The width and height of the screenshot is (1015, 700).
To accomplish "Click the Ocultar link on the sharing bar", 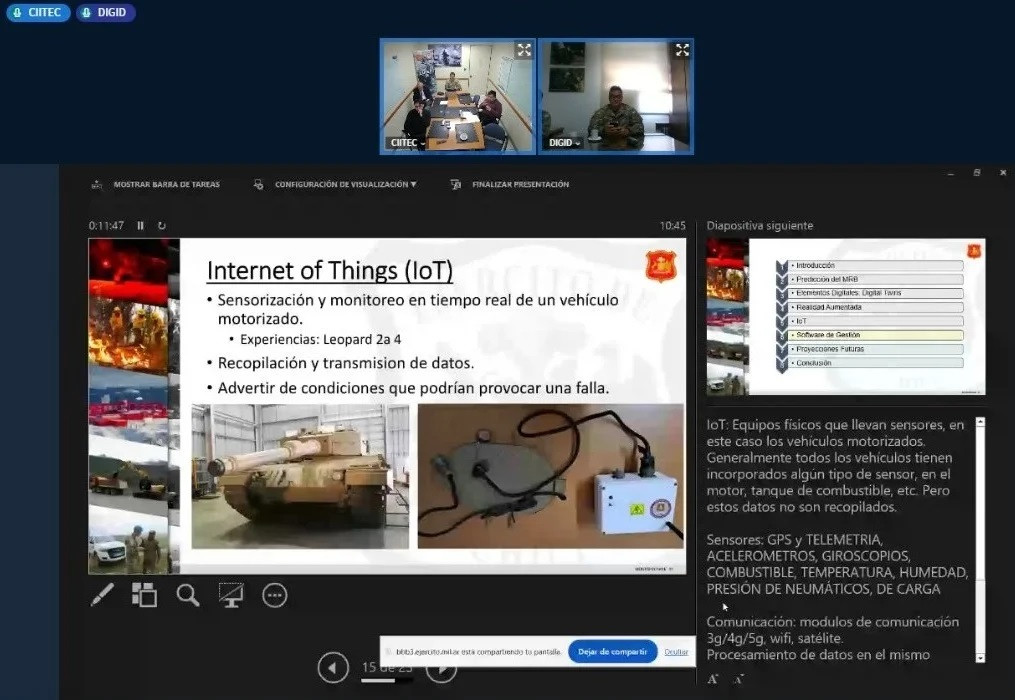I will [677, 651].
